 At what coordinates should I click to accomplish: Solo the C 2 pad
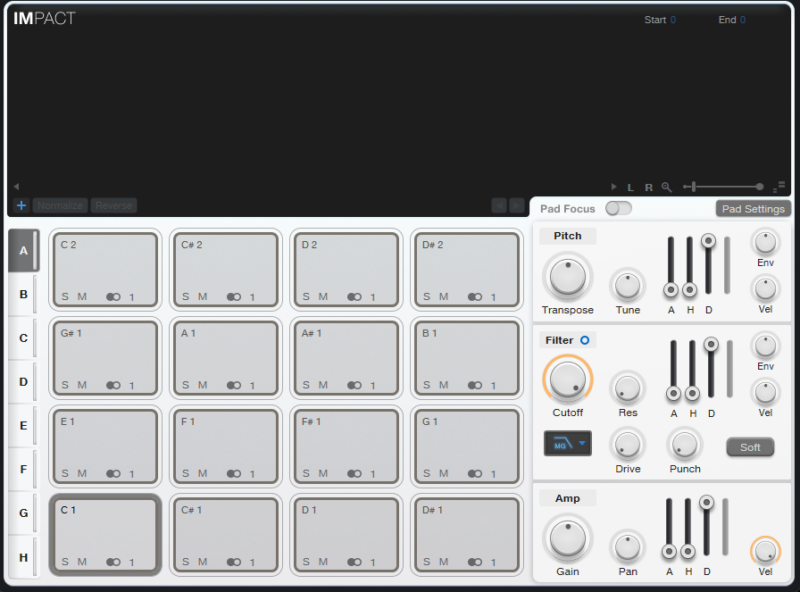point(65,297)
